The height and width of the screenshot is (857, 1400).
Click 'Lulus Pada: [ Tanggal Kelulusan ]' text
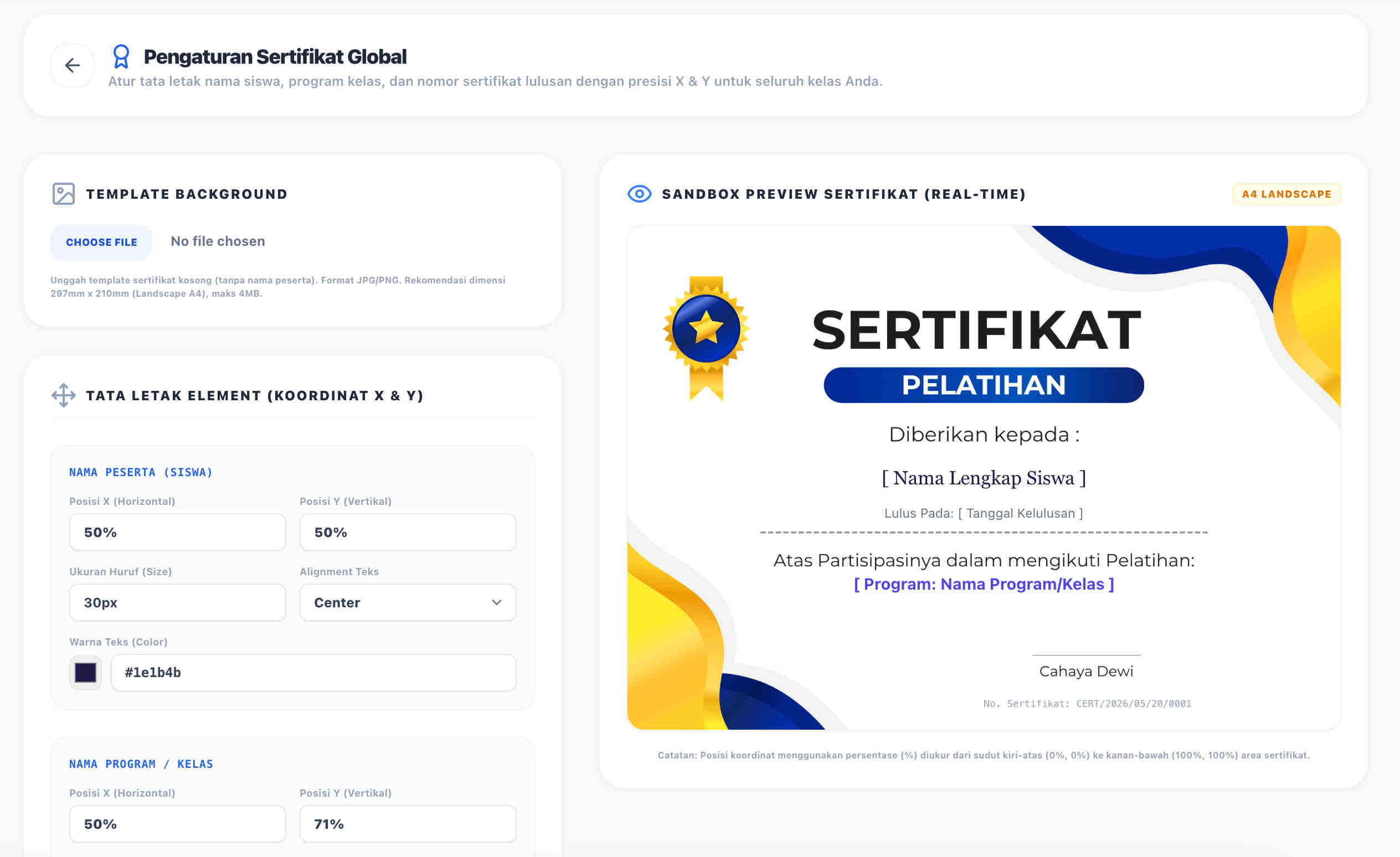coord(984,513)
